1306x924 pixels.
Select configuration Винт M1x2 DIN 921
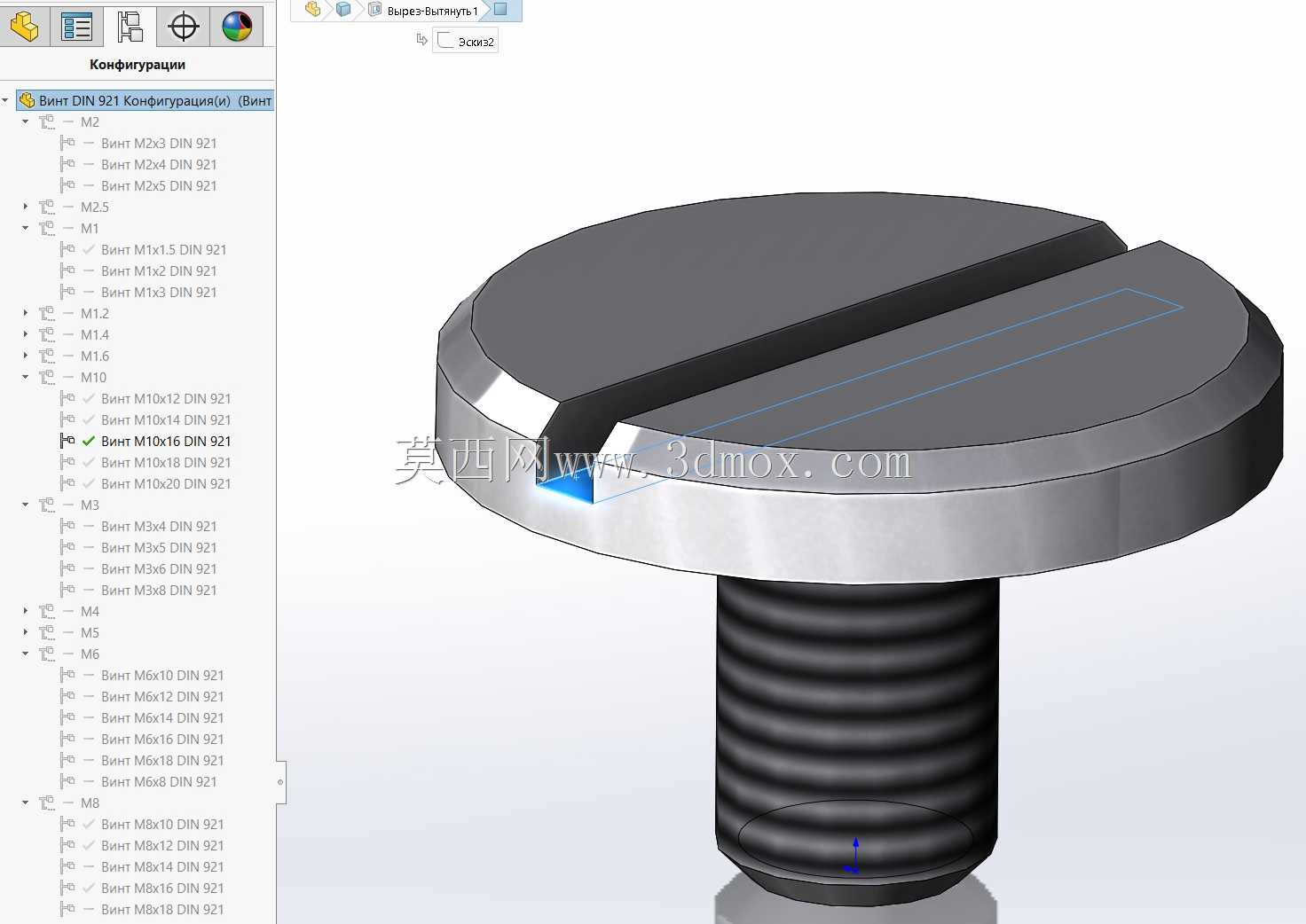(159, 270)
